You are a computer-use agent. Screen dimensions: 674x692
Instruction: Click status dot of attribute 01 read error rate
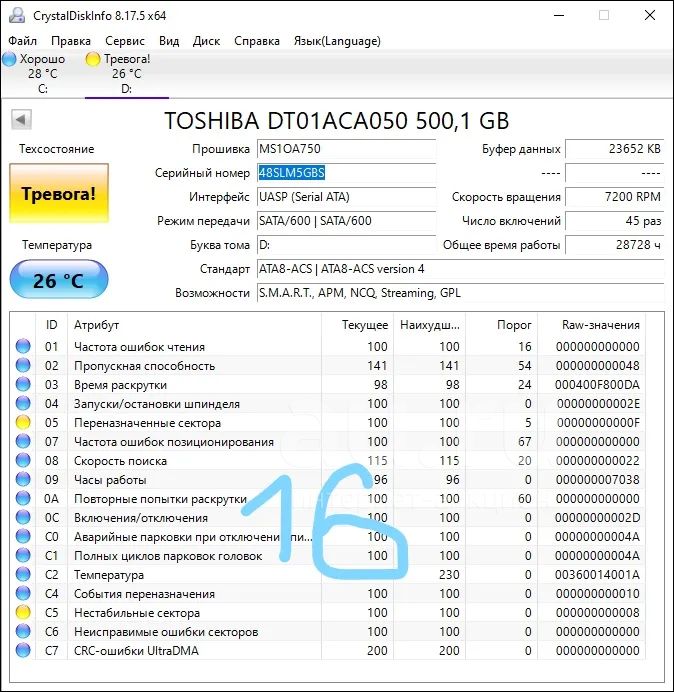coord(23,346)
